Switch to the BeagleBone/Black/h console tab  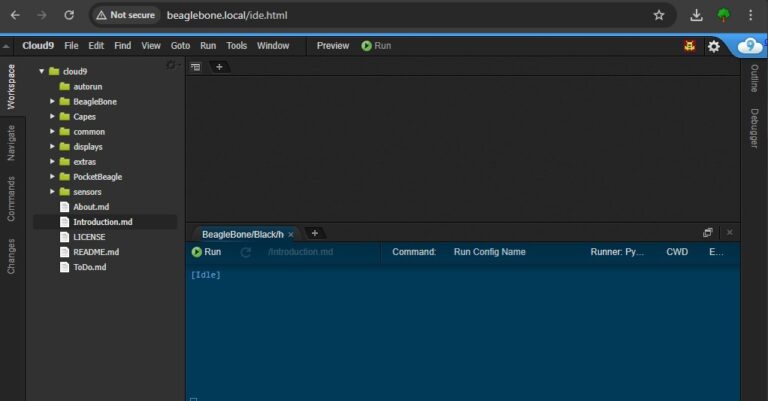point(241,234)
